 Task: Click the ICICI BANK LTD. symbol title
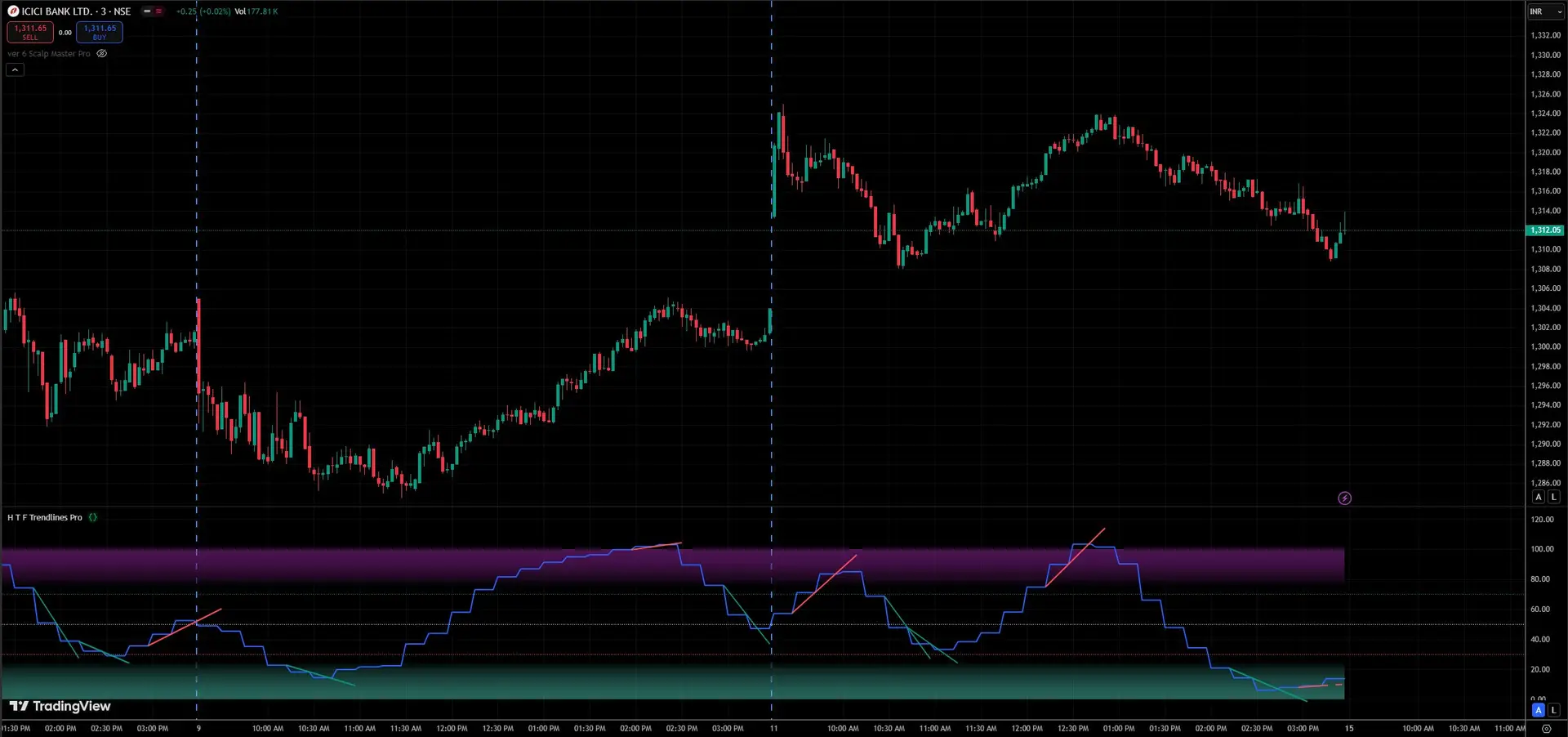(76, 11)
